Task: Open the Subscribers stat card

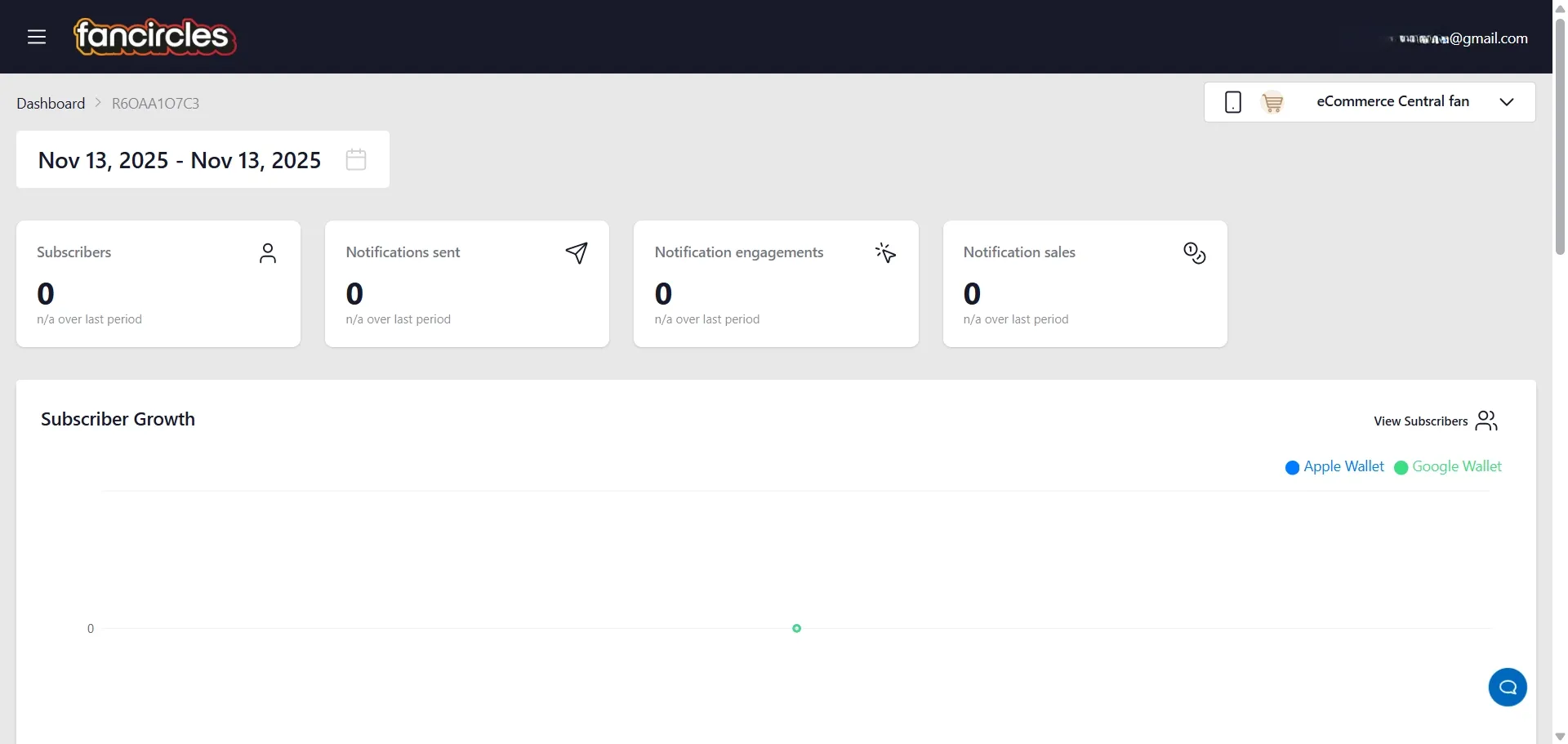Action: [158, 283]
